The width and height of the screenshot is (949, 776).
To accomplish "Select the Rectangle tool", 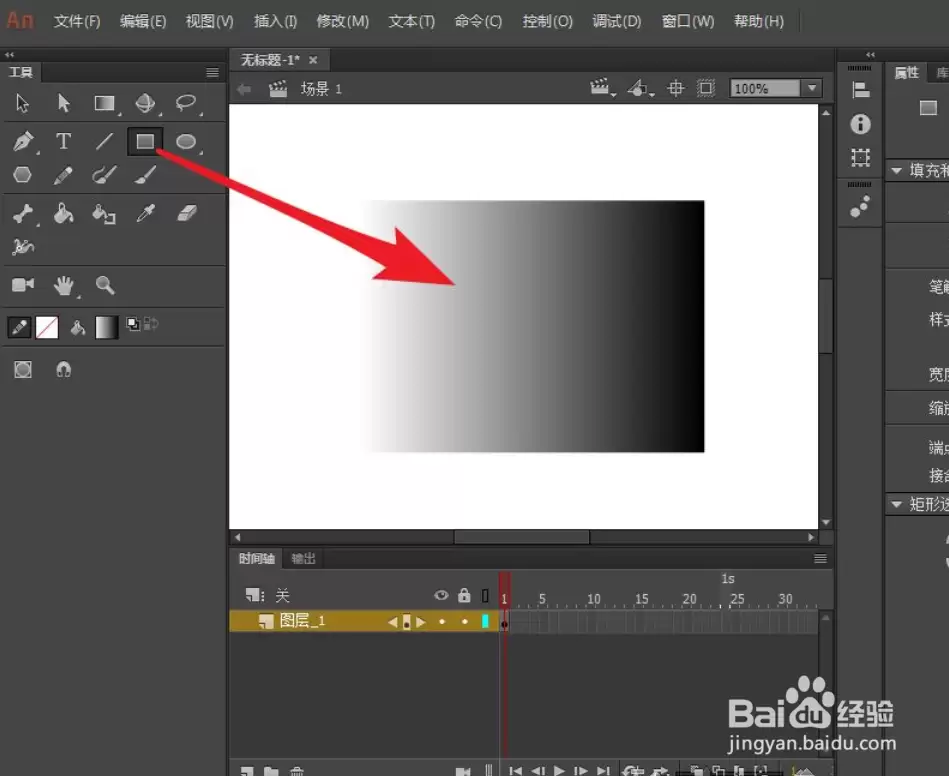I will (x=145, y=142).
